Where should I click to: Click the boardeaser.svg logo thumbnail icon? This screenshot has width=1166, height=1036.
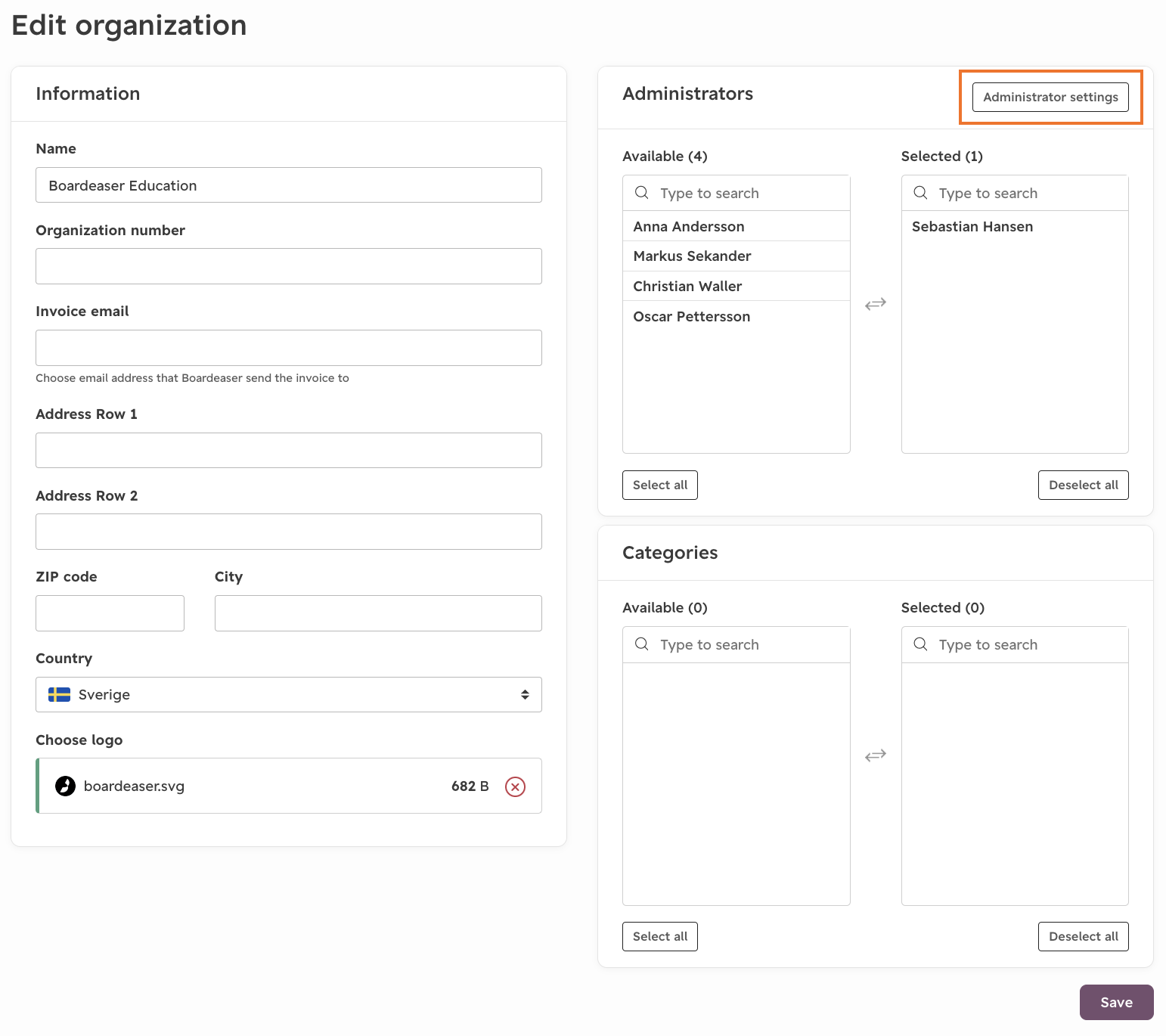click(x=66, y=786)
